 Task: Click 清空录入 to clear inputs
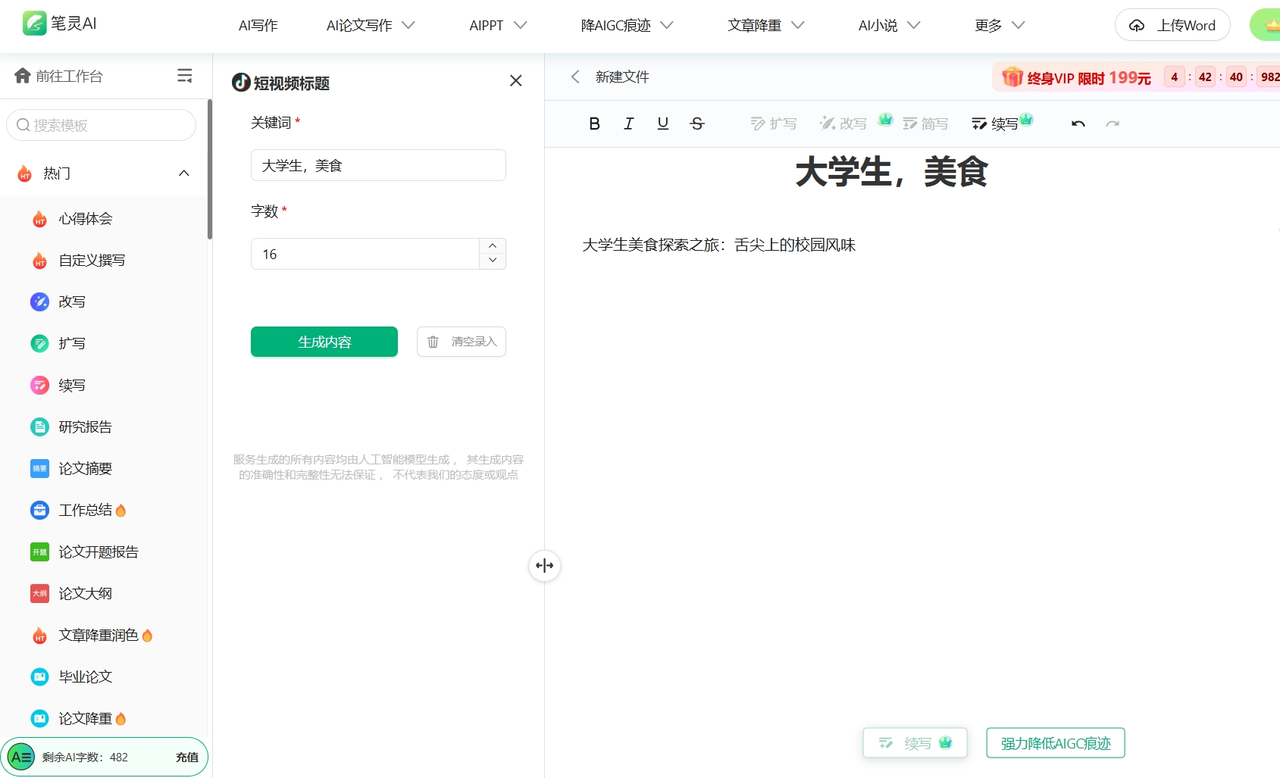[x=461, y=342]
